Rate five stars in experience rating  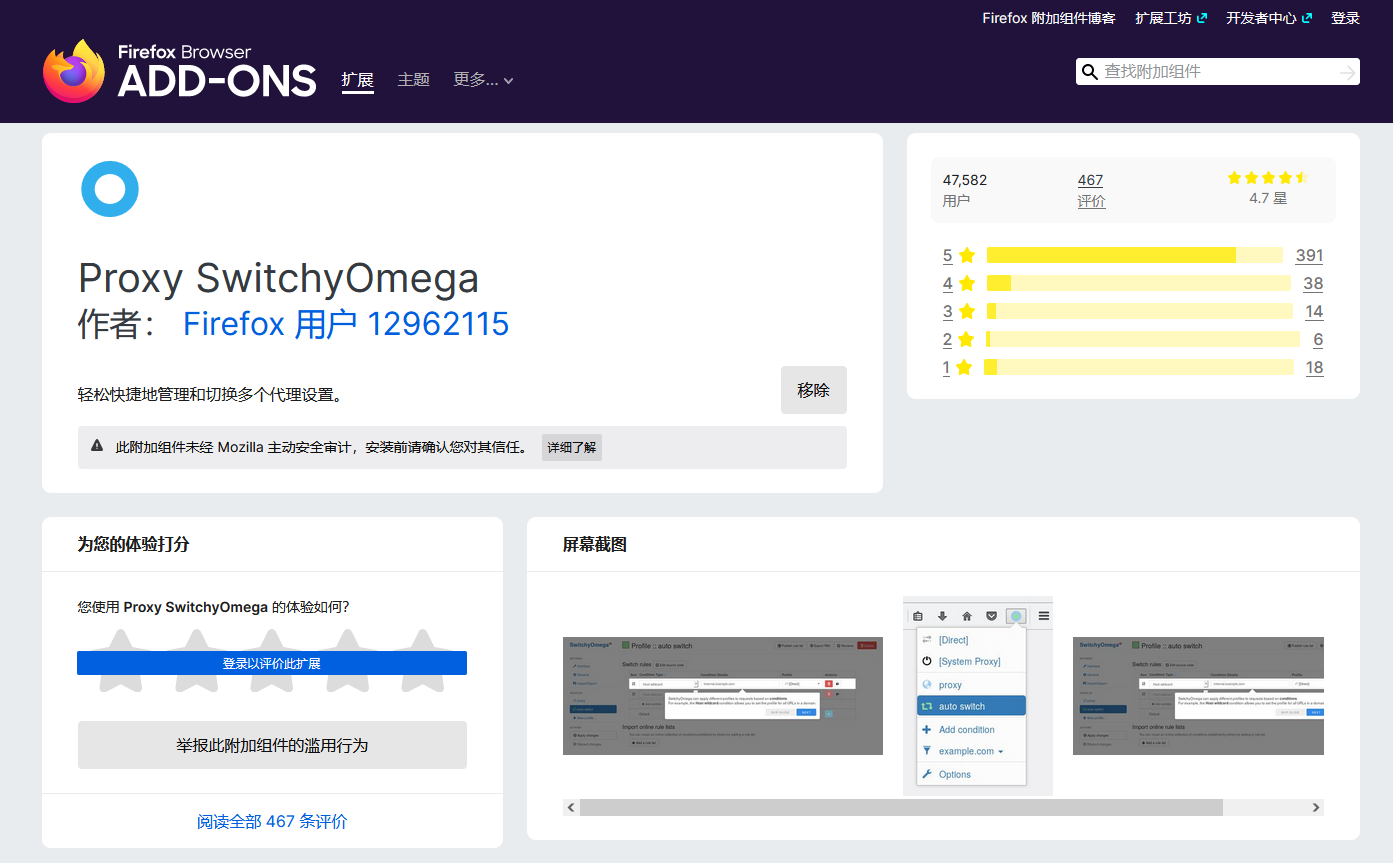[x=422, y=660]
